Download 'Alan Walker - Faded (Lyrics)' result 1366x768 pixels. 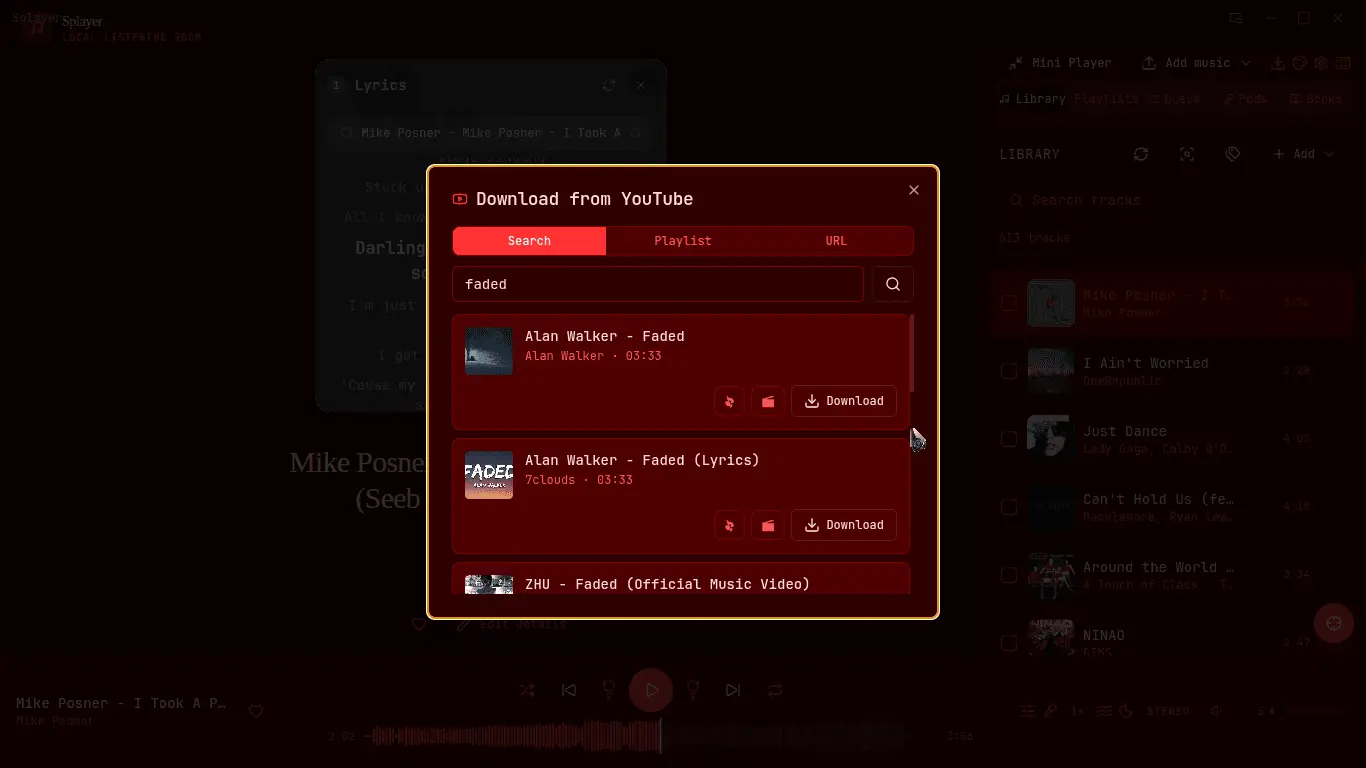(x=844, y=525)
